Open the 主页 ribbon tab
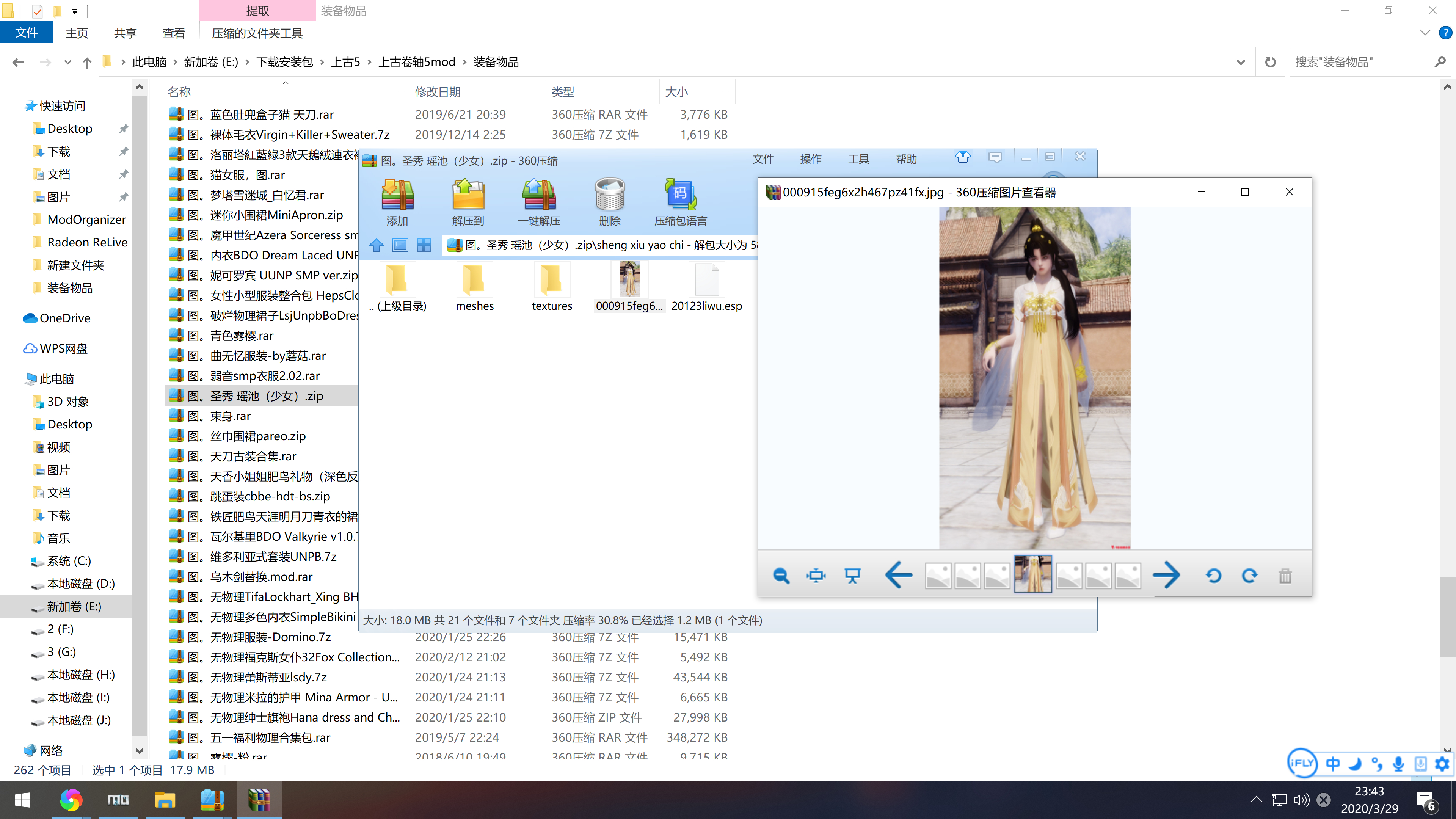The width and height of the screenshot is (1456, 819). point(77,33)
